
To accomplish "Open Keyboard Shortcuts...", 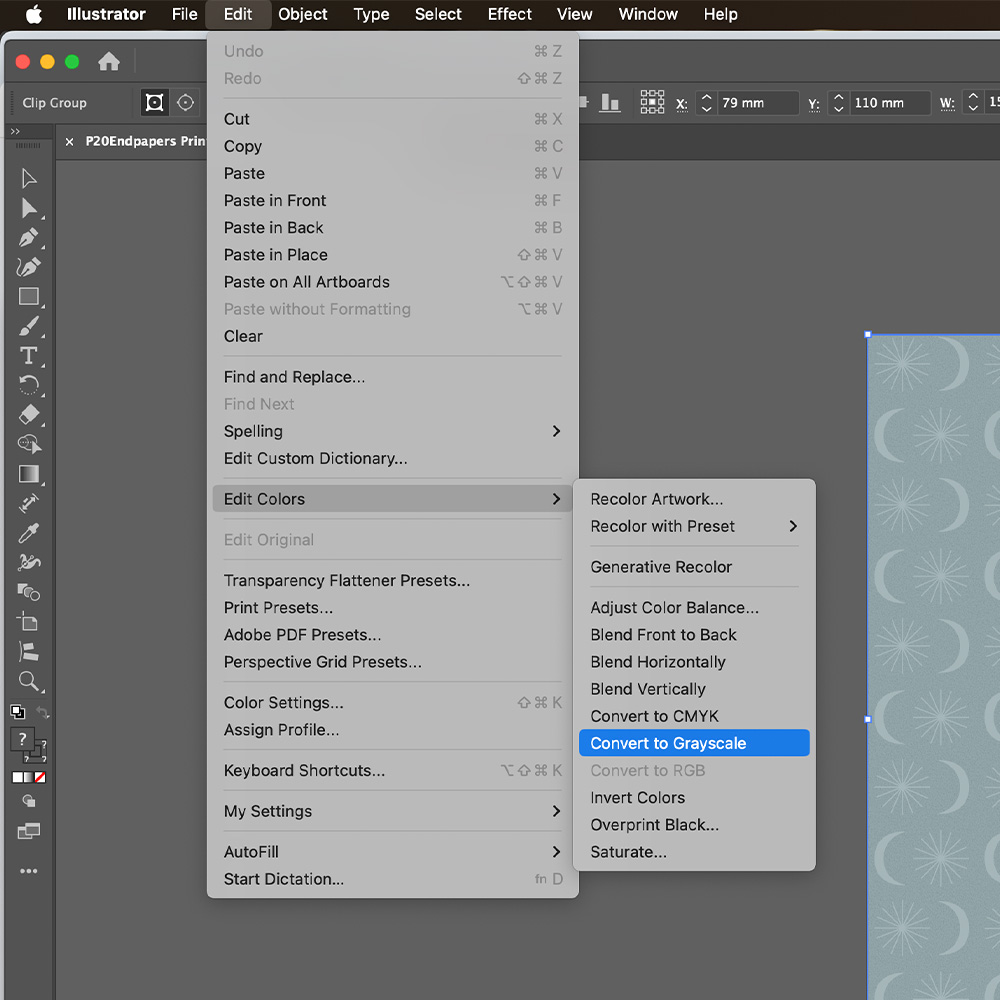I will pos(392,770).
